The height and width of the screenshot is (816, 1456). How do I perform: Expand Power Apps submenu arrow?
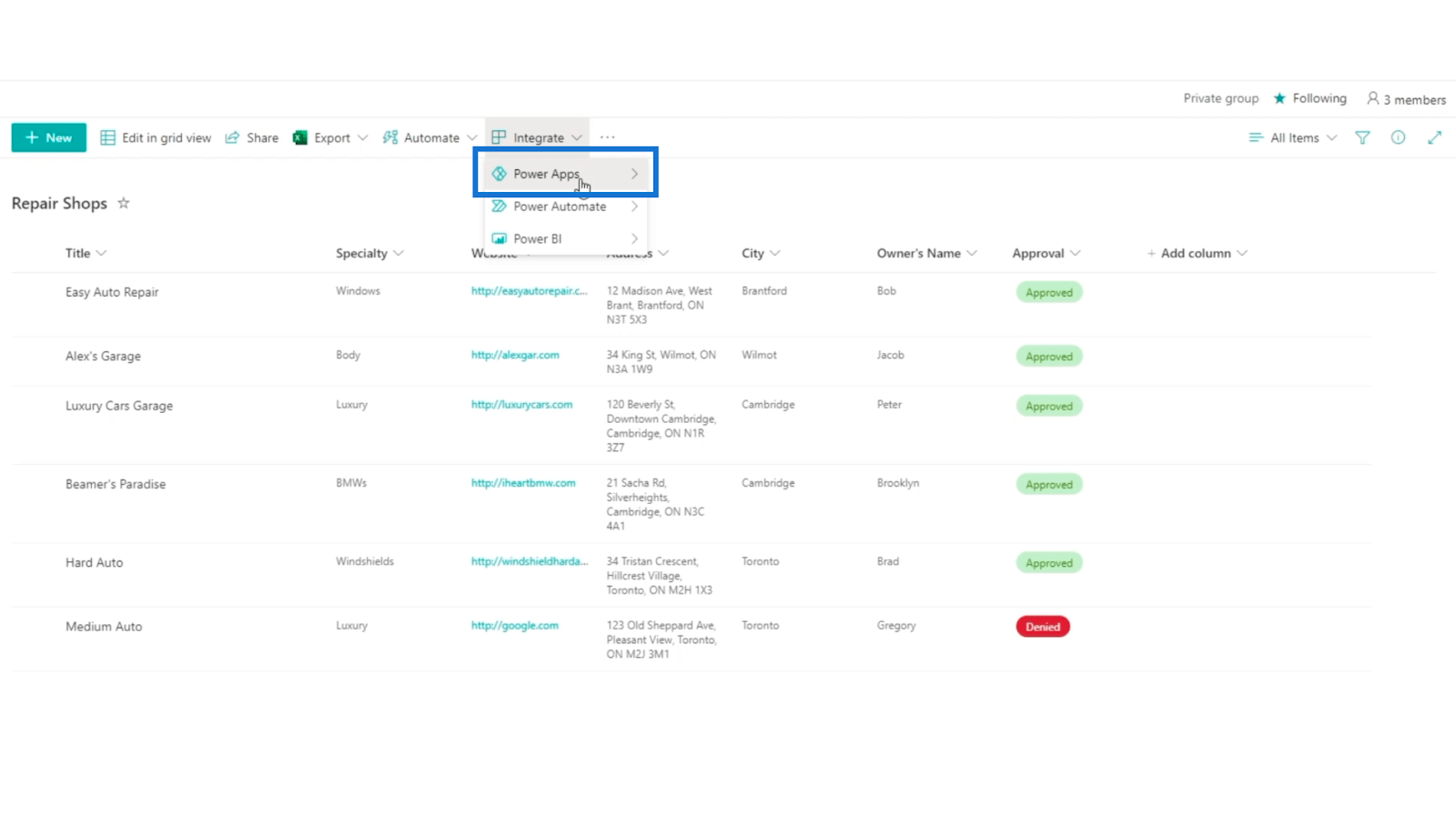634,174
